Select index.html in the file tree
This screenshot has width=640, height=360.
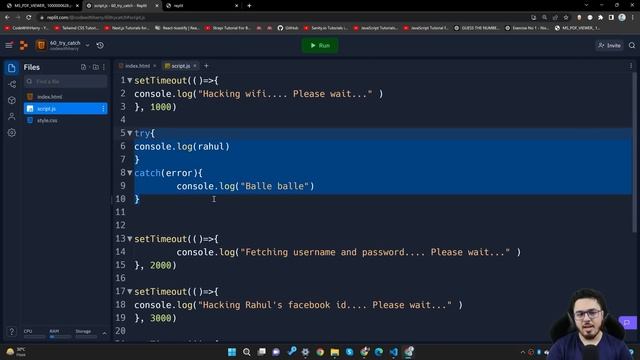coord(66,97)
